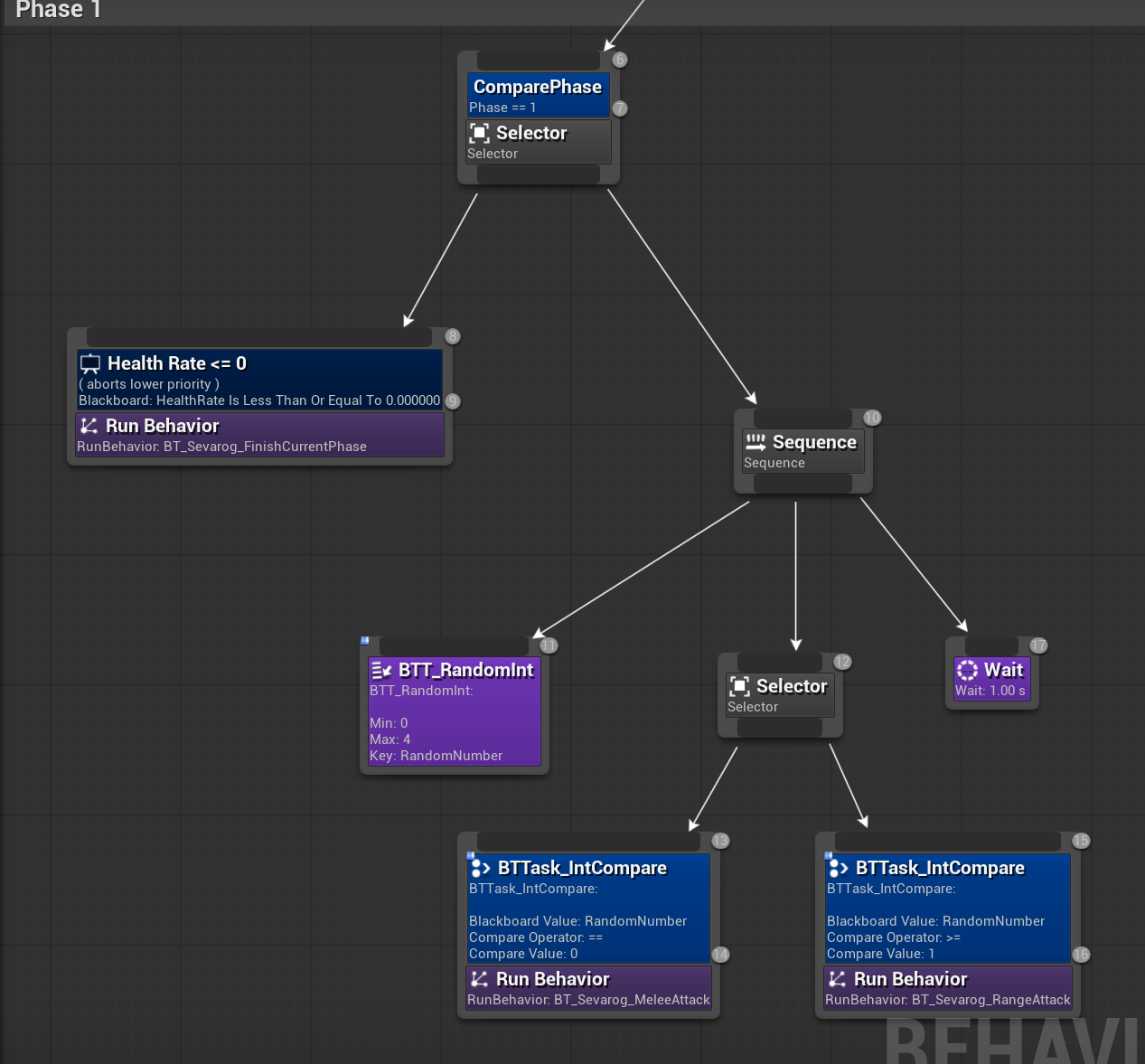Click the Run Behavior icon for RangeAttack
The width and height of the screenshot is (1145, 1064).
pos(837,979)
